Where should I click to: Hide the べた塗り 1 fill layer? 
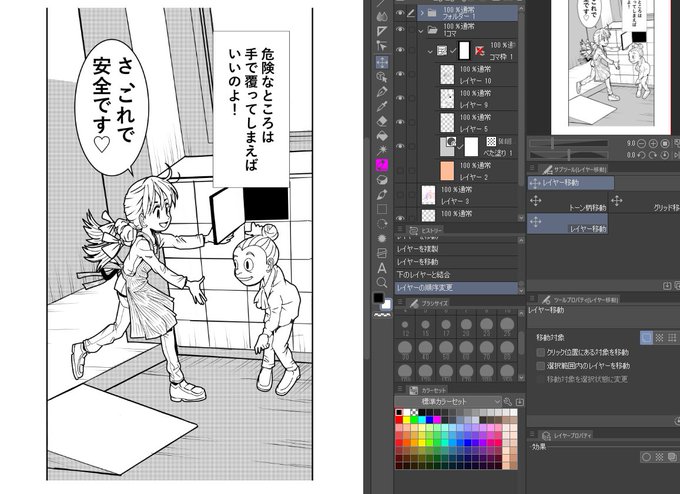(400, 146)
